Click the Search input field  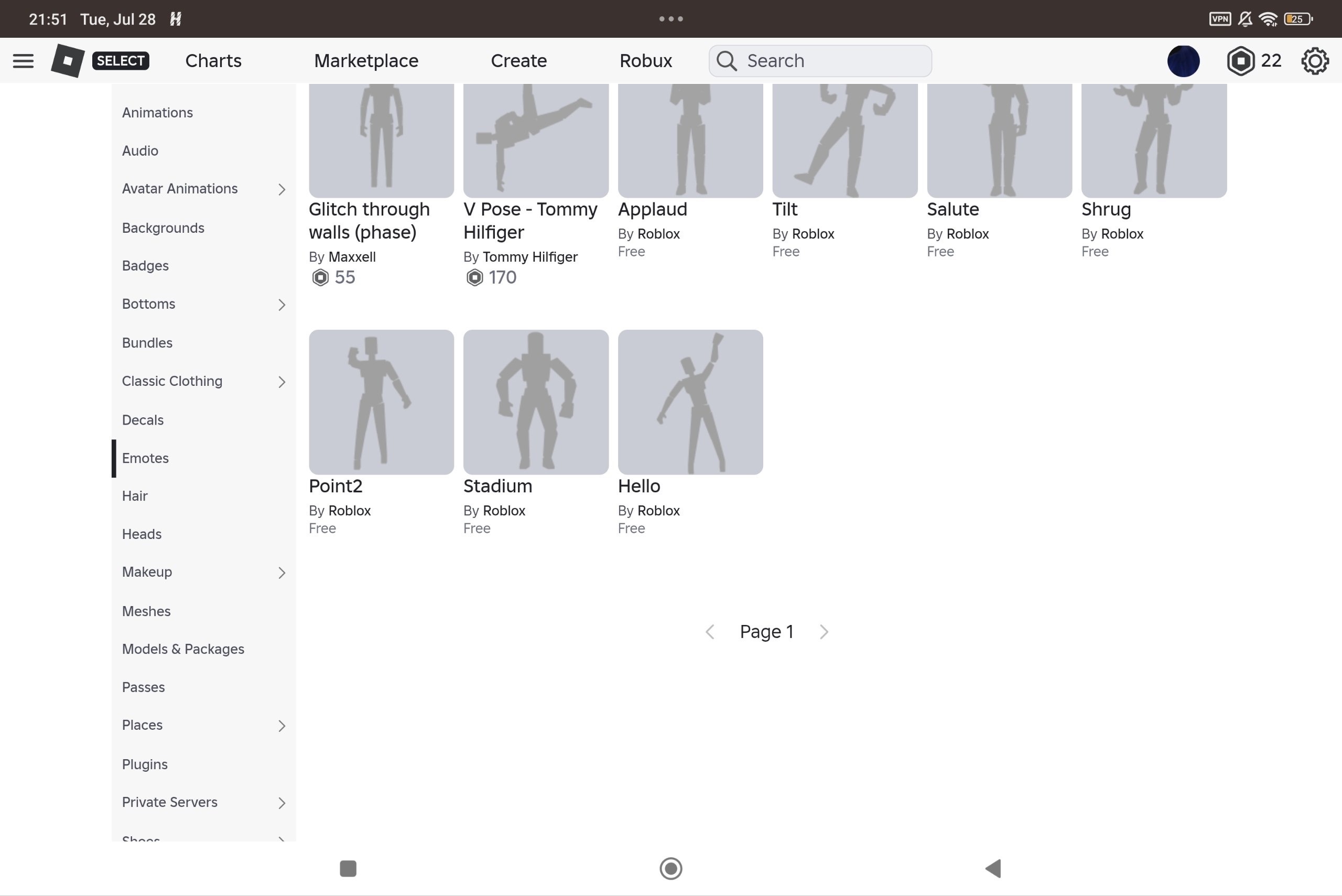820,61
